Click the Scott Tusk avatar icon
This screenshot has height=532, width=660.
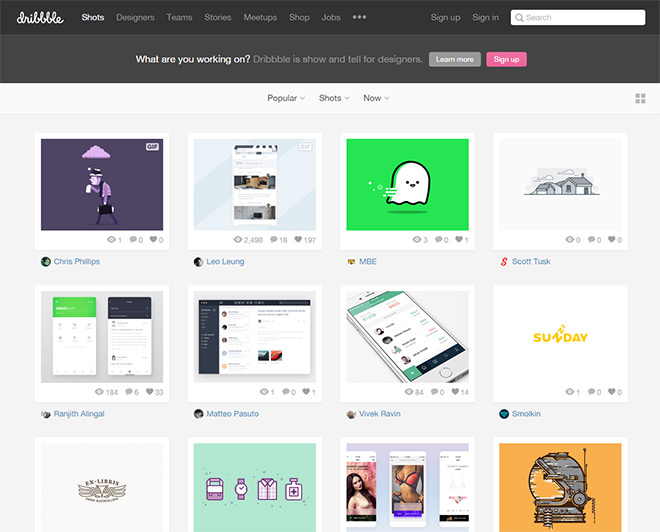pos(504,262)
